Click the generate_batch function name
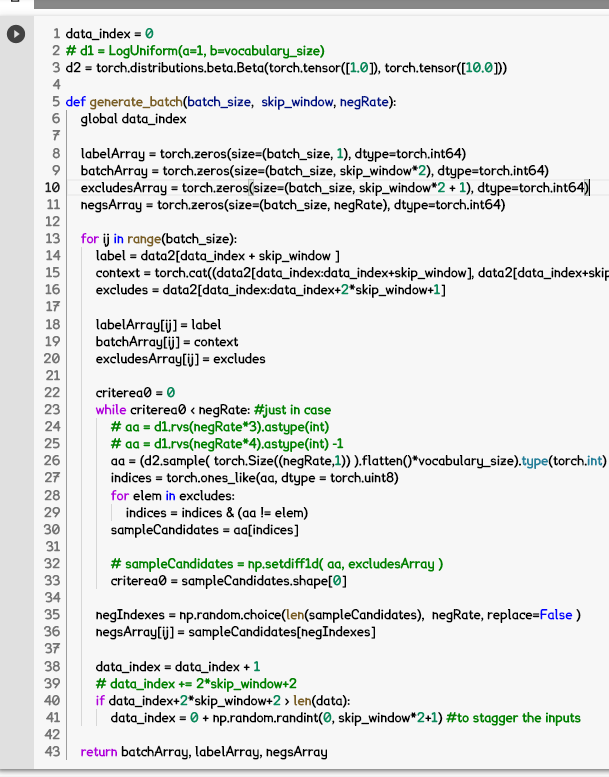This screenshot has width=609, height=777. click(x=136, y=102)
